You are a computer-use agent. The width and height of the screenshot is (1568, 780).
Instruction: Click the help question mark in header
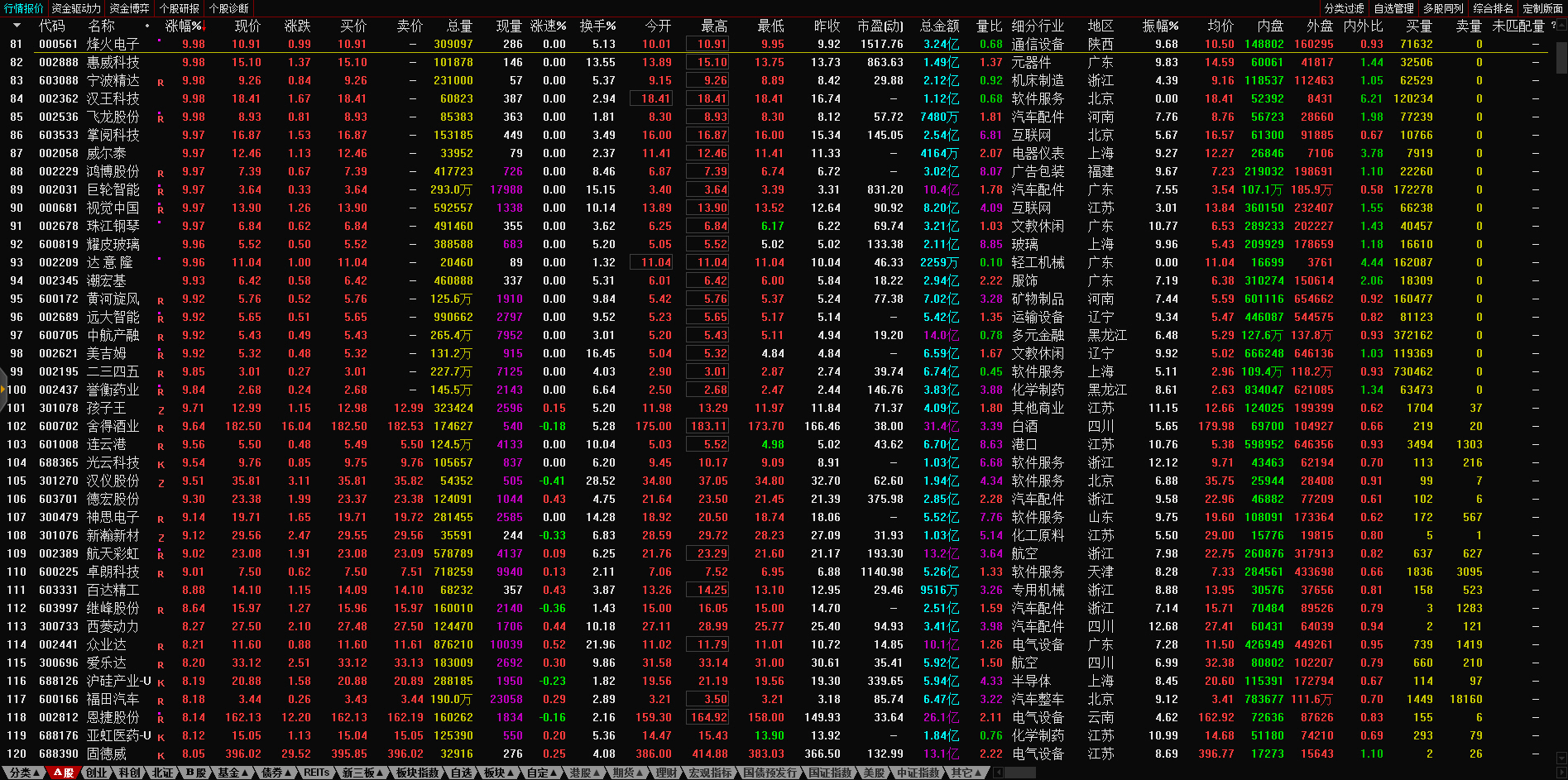(1553, 26)
